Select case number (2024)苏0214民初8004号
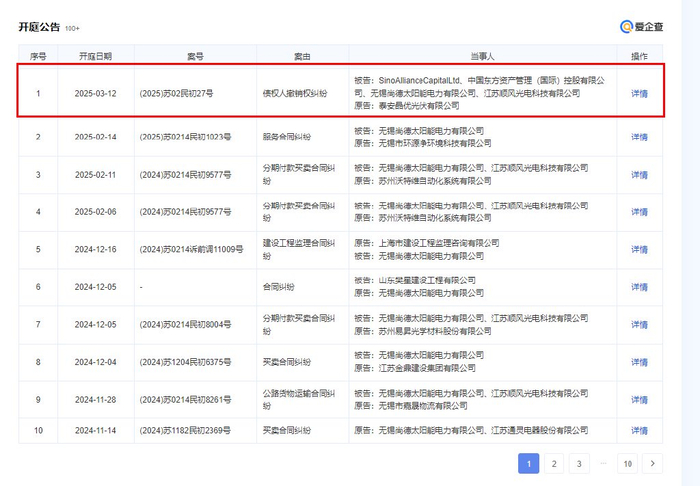This screenshot has height=486, width=700. (185, 324)
